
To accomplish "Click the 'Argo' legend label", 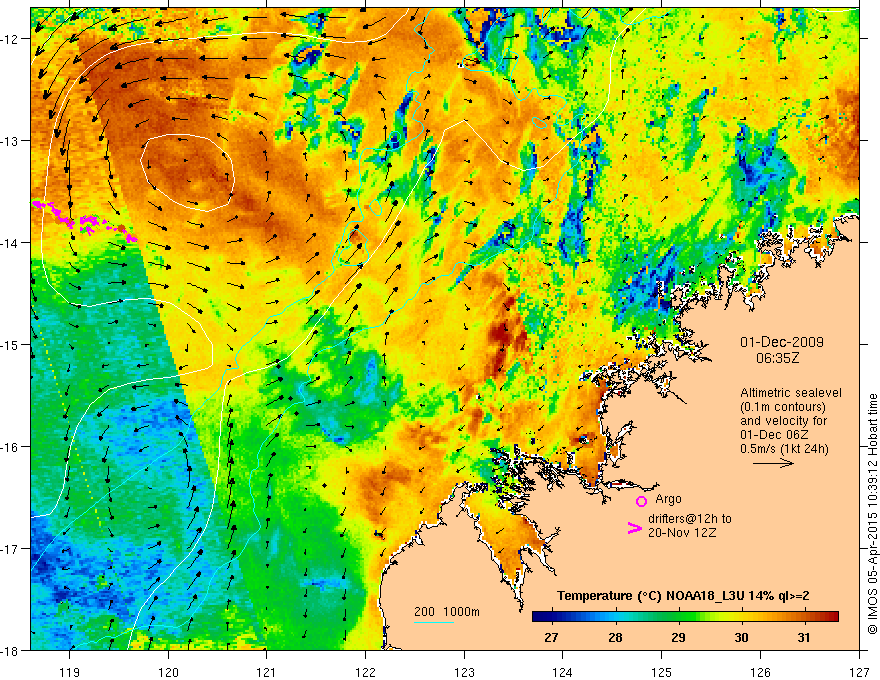I will pyautogui.click(x=668, y=499).
